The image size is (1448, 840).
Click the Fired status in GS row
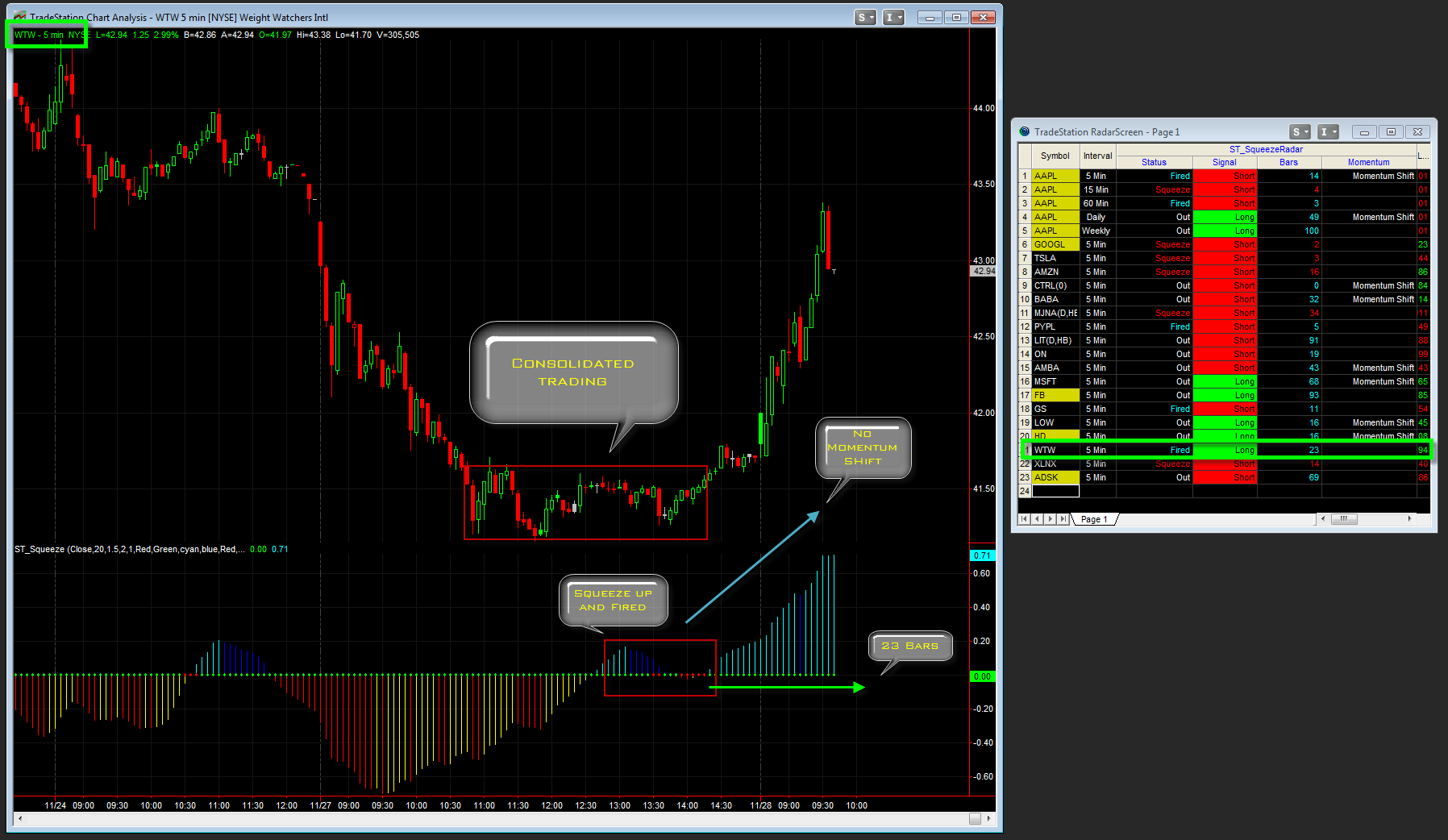1155,409
